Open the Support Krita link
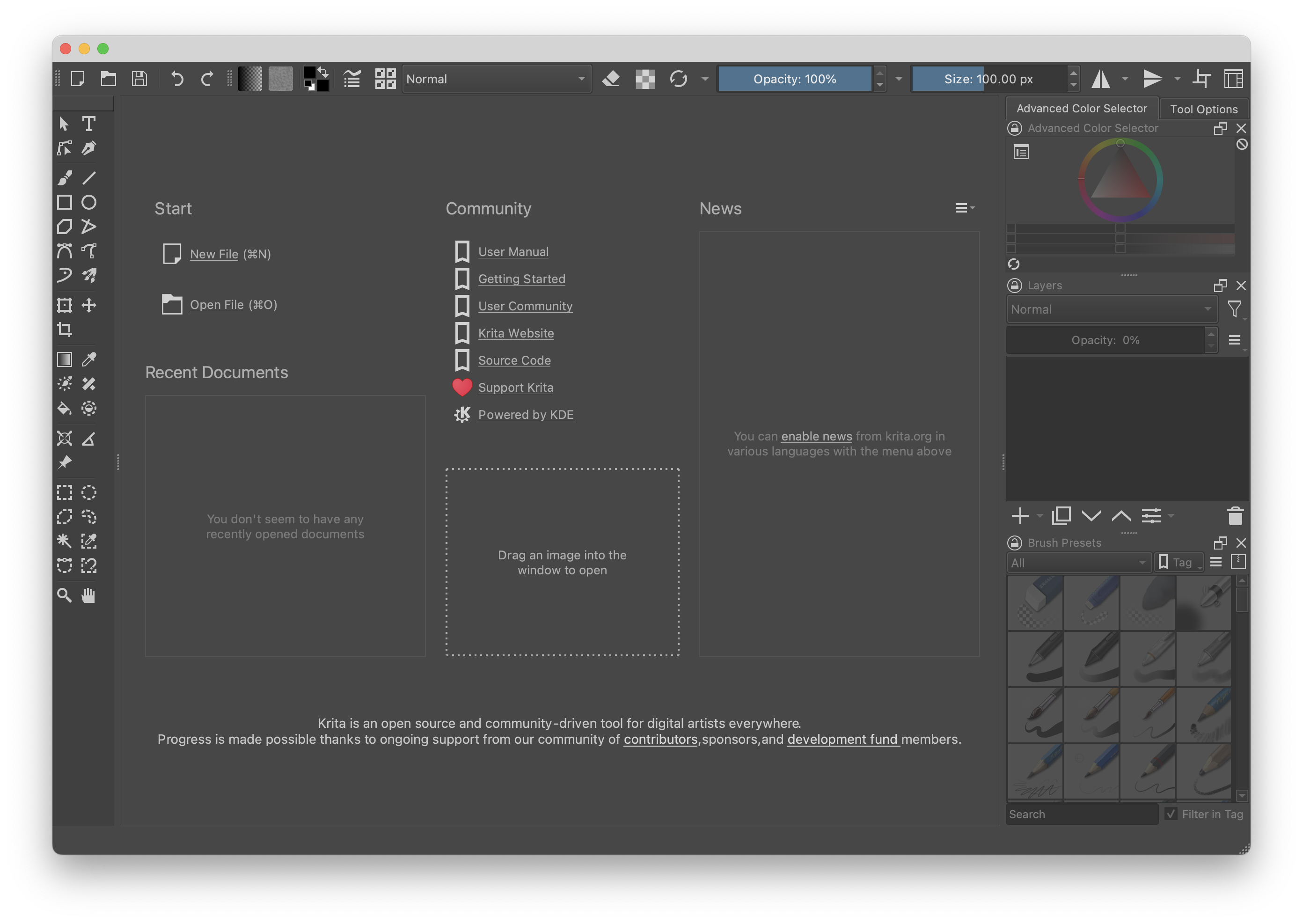The image size is (1303, 924). coord(515,388)
